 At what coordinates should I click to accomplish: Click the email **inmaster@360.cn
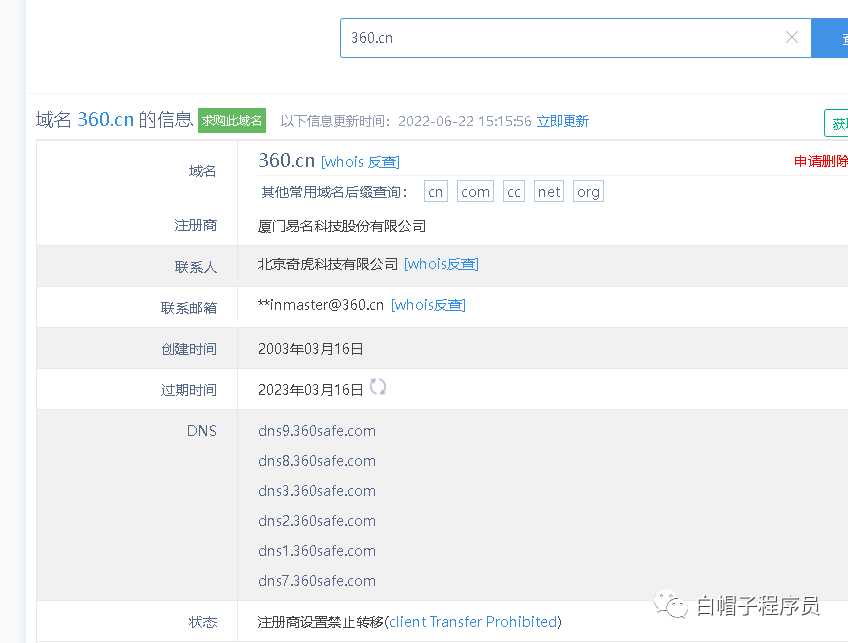[x=321, y=305]
